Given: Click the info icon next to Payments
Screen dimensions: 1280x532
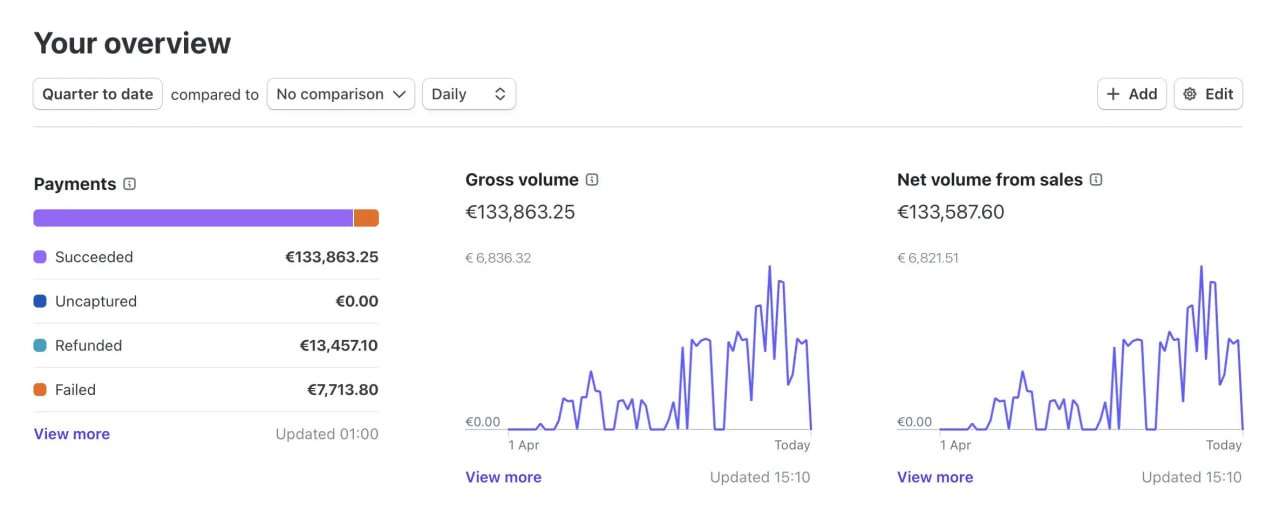Looking at the screenshot, I should pyautogui.click(x=129, y=184).
